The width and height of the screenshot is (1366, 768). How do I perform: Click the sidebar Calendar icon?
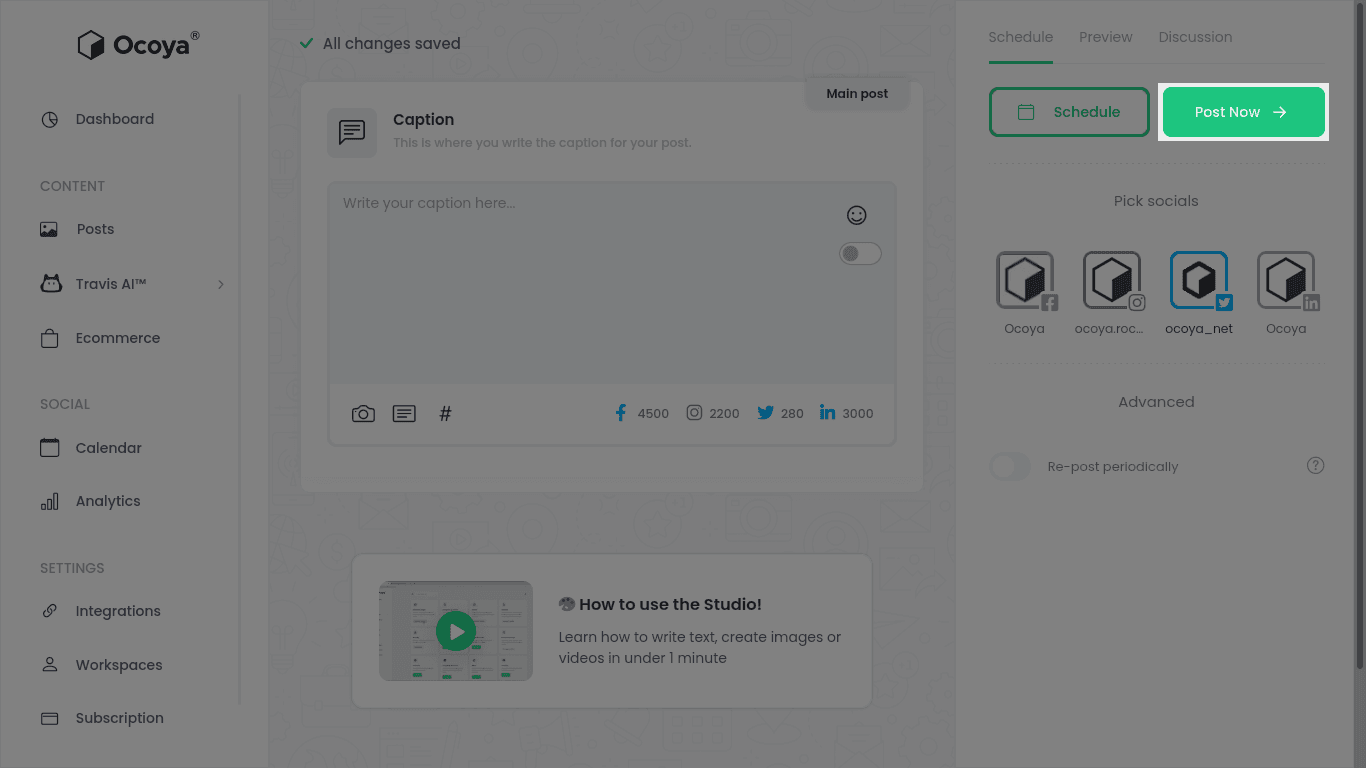(x=49, y=447)
